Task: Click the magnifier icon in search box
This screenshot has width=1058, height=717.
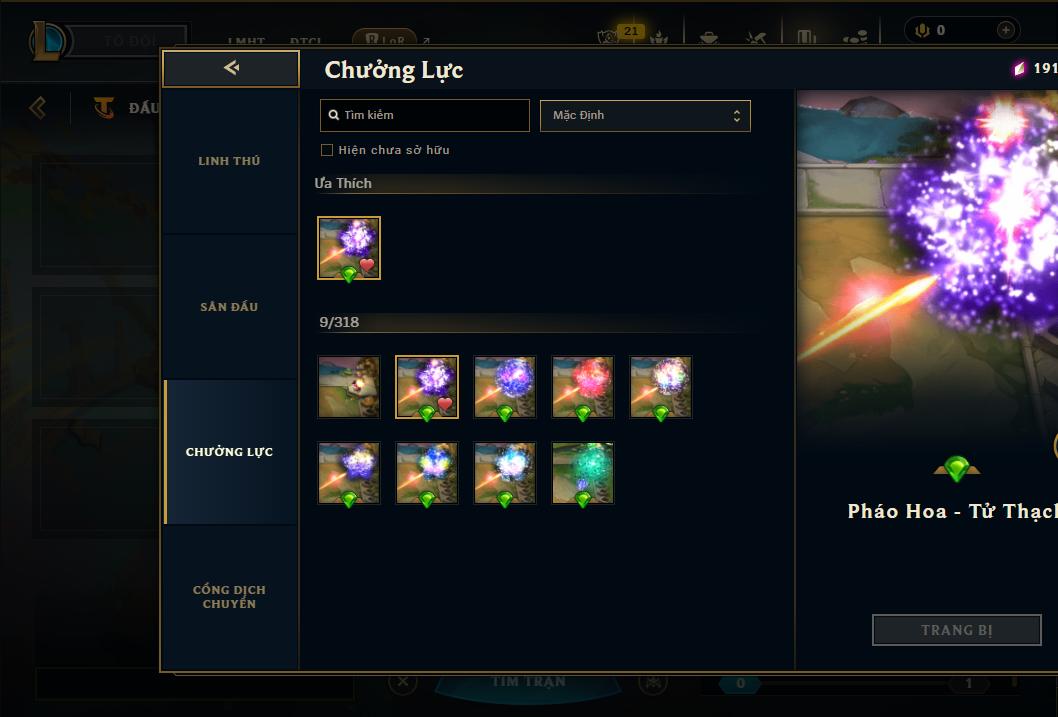Action: pos(333,115)
